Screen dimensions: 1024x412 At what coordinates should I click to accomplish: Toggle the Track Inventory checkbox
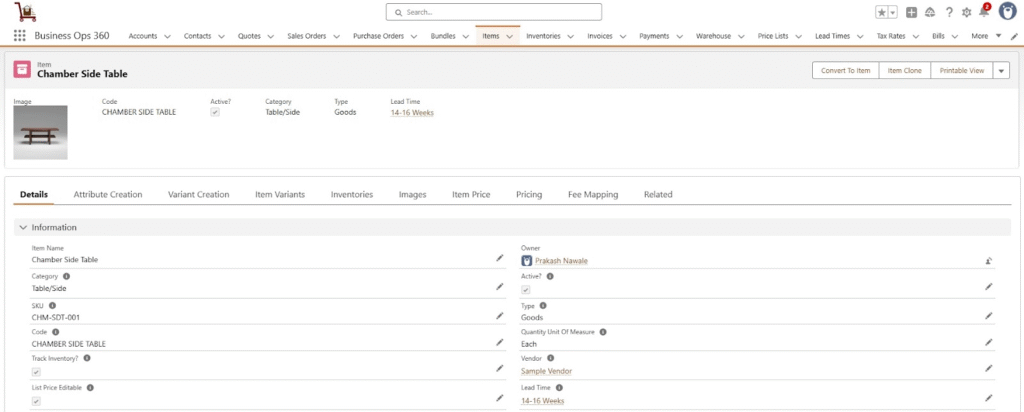pos(36,372)
